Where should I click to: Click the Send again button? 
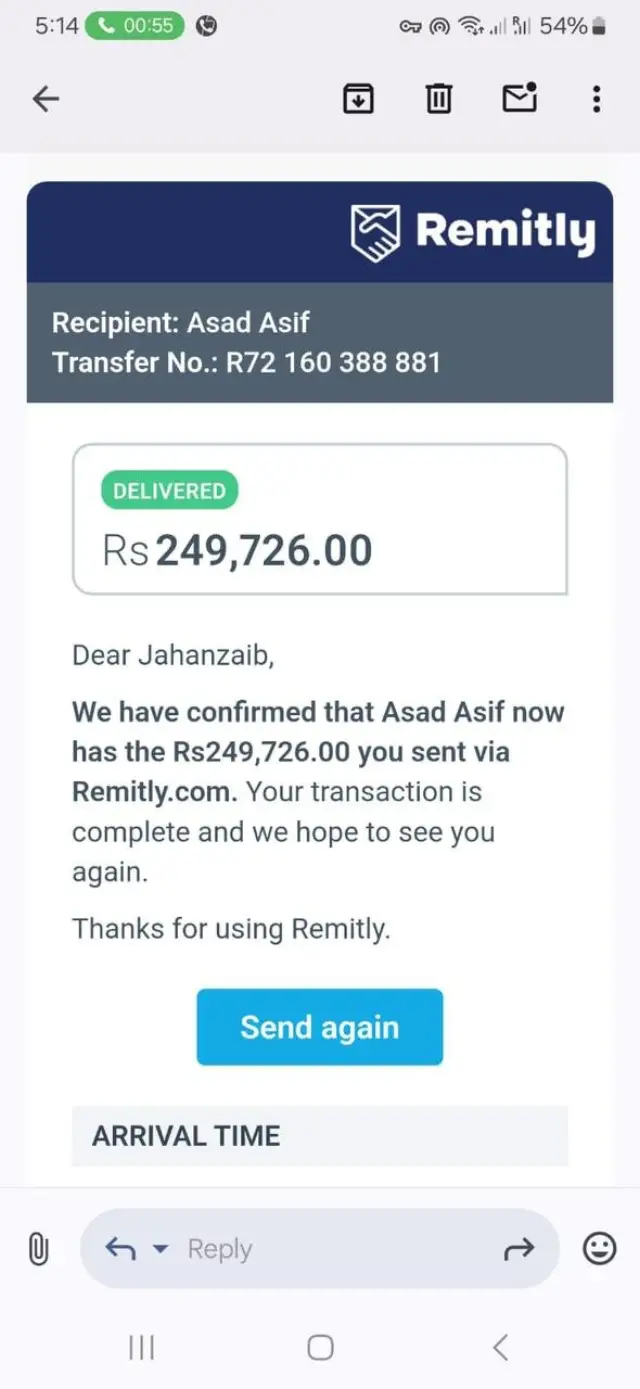(319, 1027)
